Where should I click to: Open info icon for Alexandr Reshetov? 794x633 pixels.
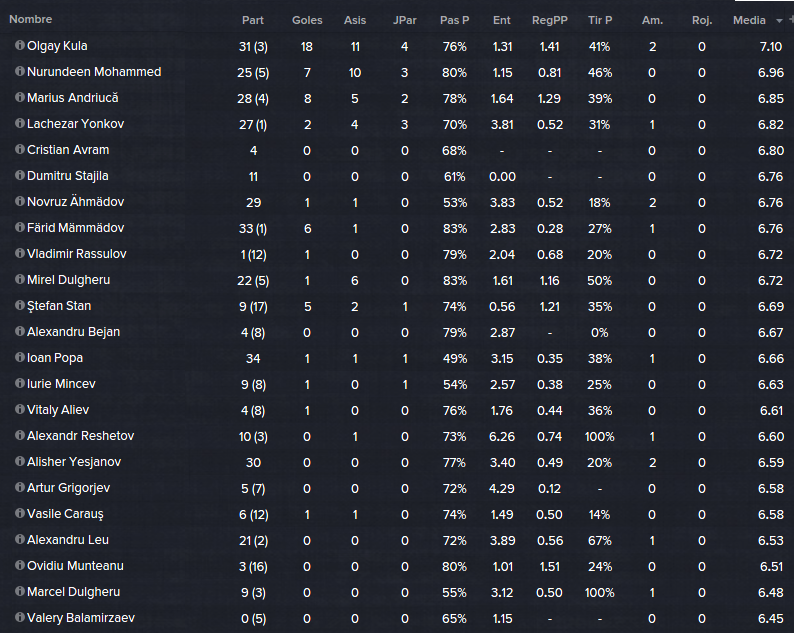pyautogui.click(x=20, y=436)
